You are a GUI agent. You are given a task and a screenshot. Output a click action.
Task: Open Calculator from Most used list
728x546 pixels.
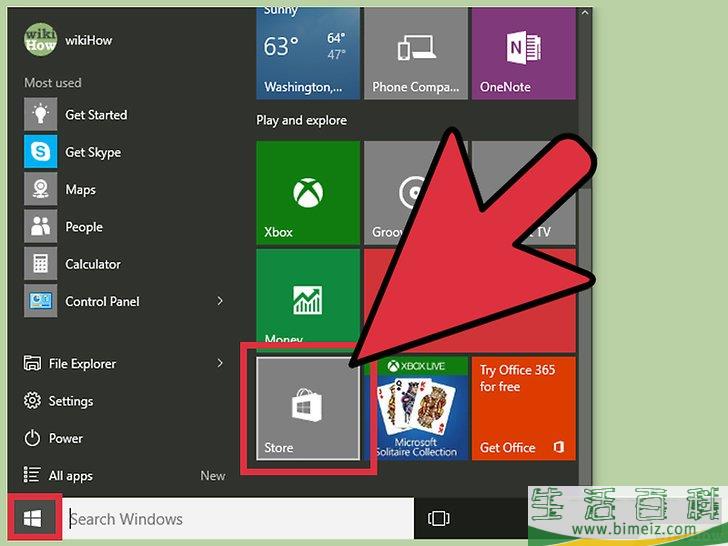[x=92, y=264]
